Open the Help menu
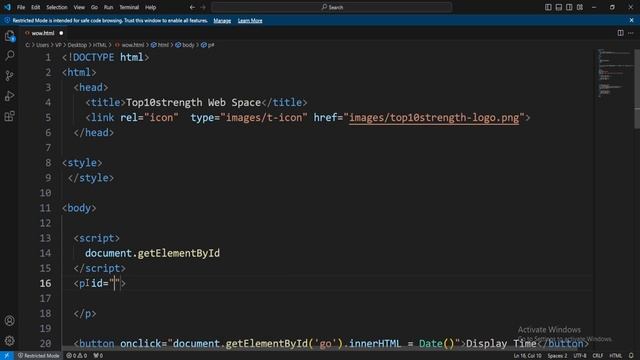The height and width of the screenshot is (360, 640). 151,7
